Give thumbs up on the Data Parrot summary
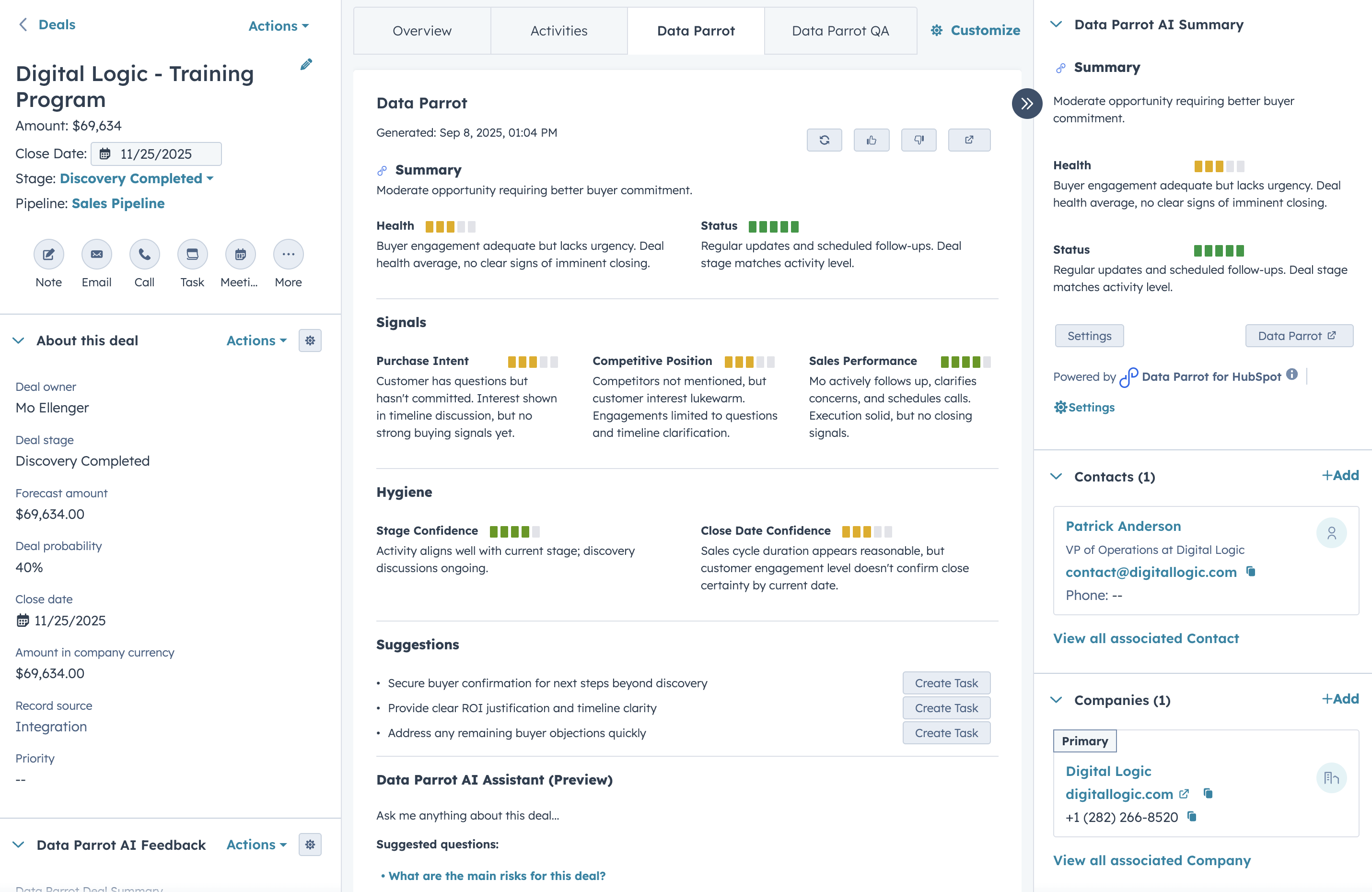Screen dimensions: 1372x892 (x=871, y=140)
